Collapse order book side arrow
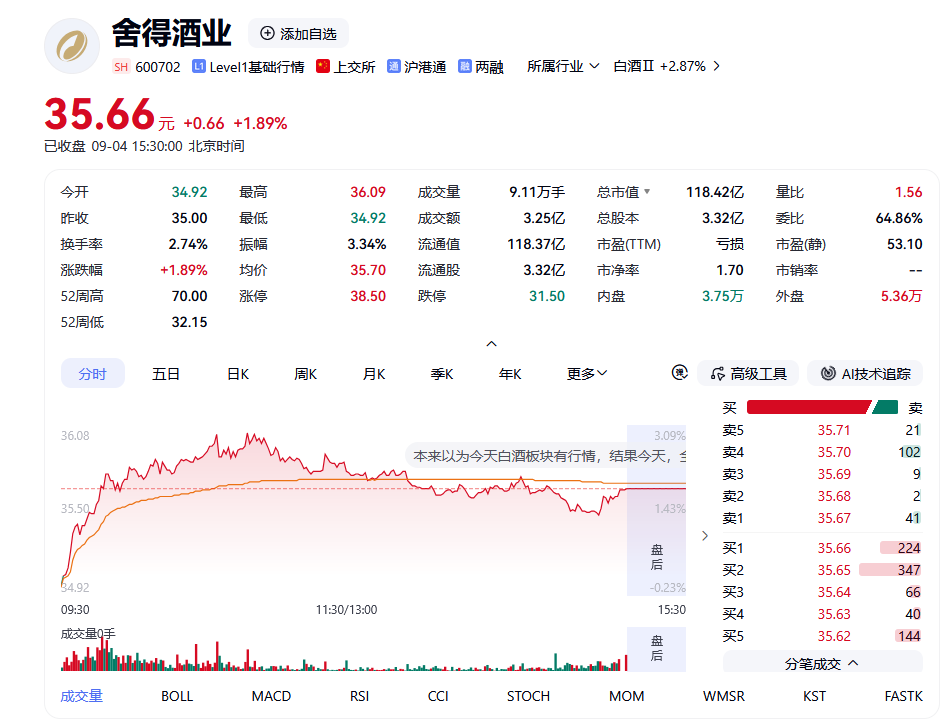The width and height of the screenshot is (950, 728). pyautogui.click(x=705, y=535)
